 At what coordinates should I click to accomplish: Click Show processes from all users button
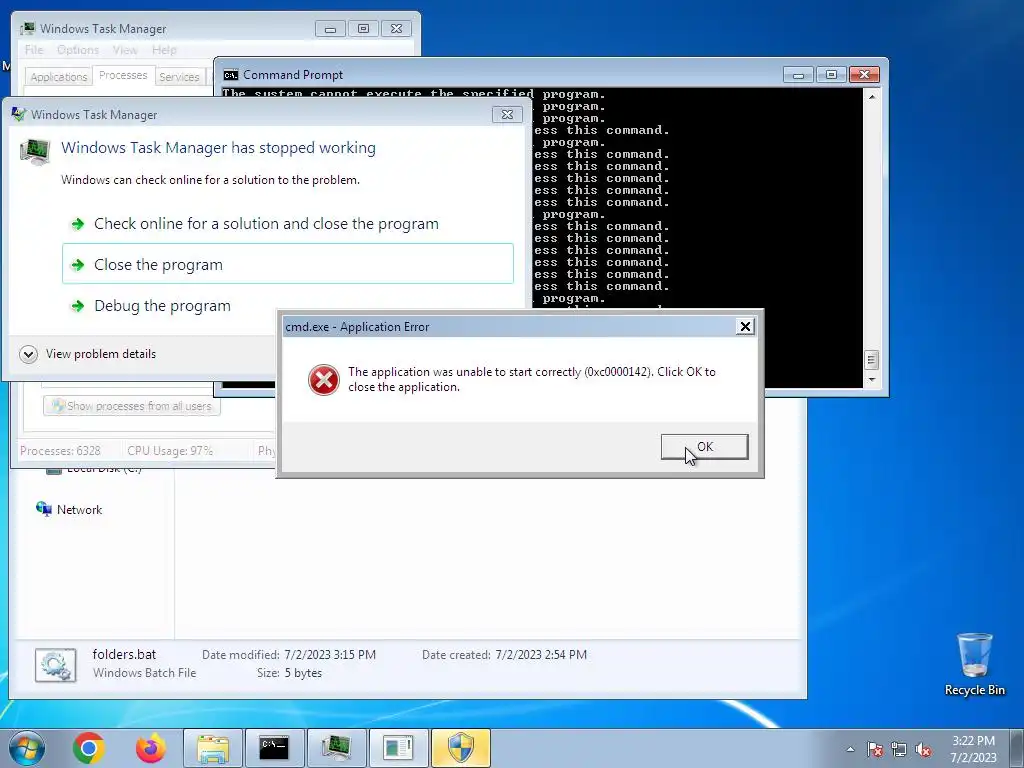(132, 406)
